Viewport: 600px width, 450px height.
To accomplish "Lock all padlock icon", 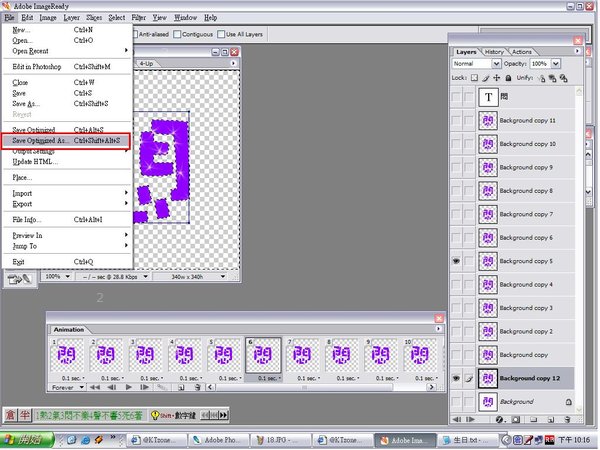I will (509, 78).
